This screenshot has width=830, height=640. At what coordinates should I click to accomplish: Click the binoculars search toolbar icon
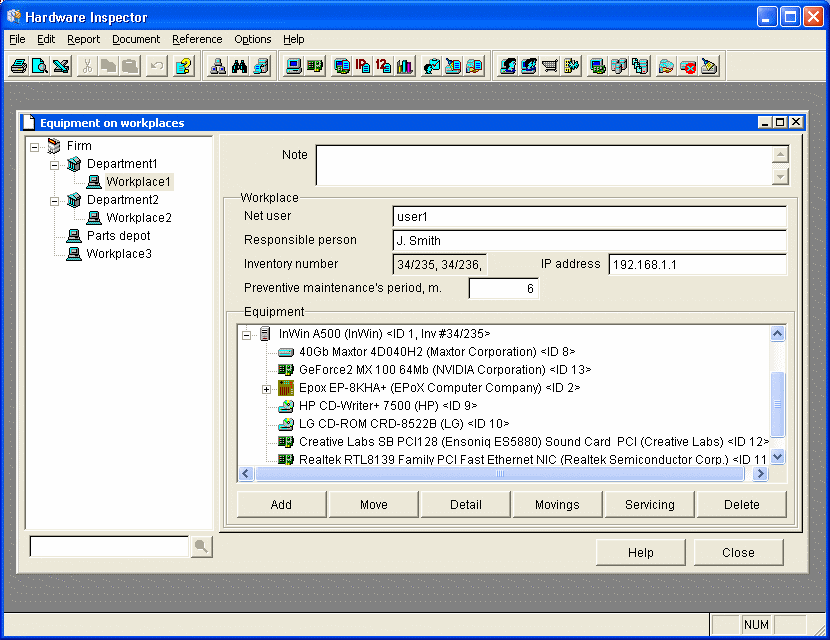239,66
